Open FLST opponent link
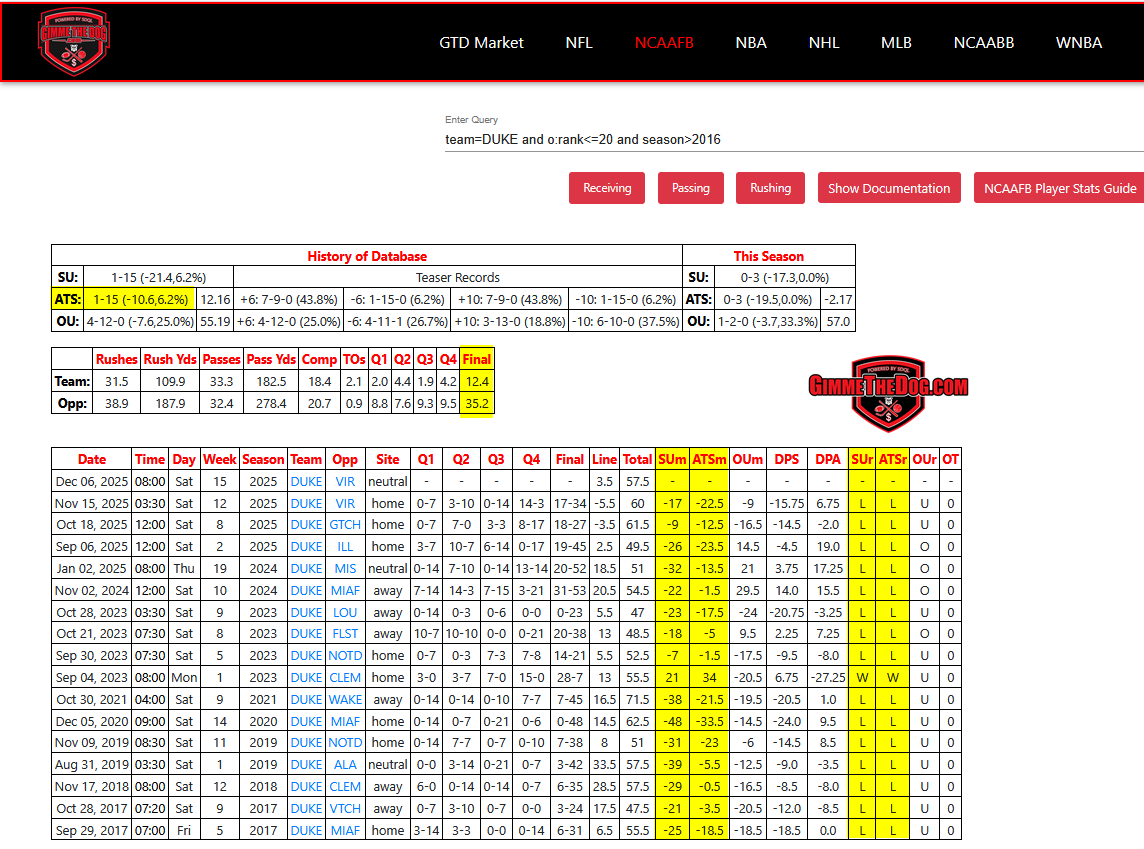This screenshot has height=849, width=1144. pos(345,633)
